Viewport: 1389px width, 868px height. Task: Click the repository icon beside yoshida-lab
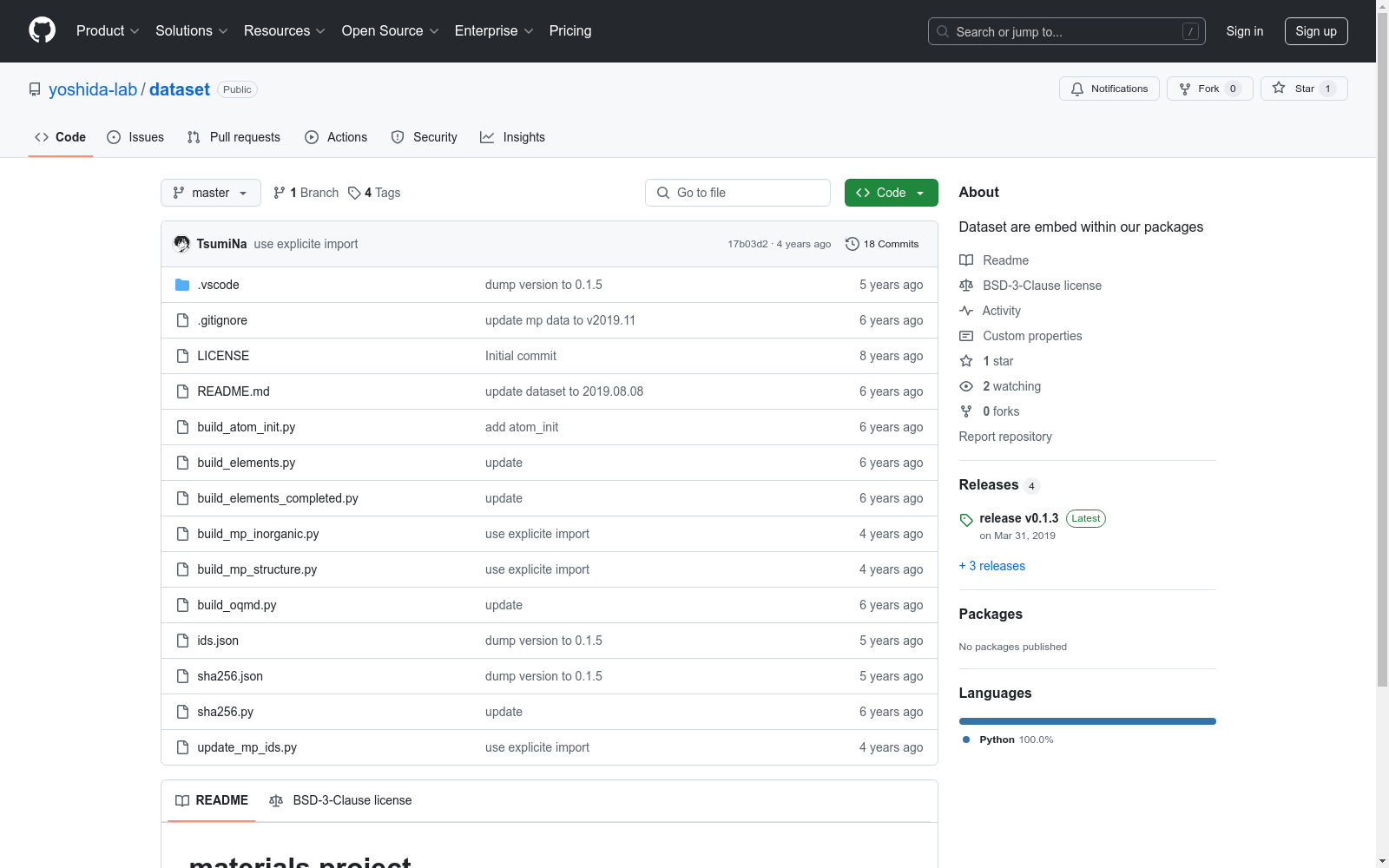point(35,89)
